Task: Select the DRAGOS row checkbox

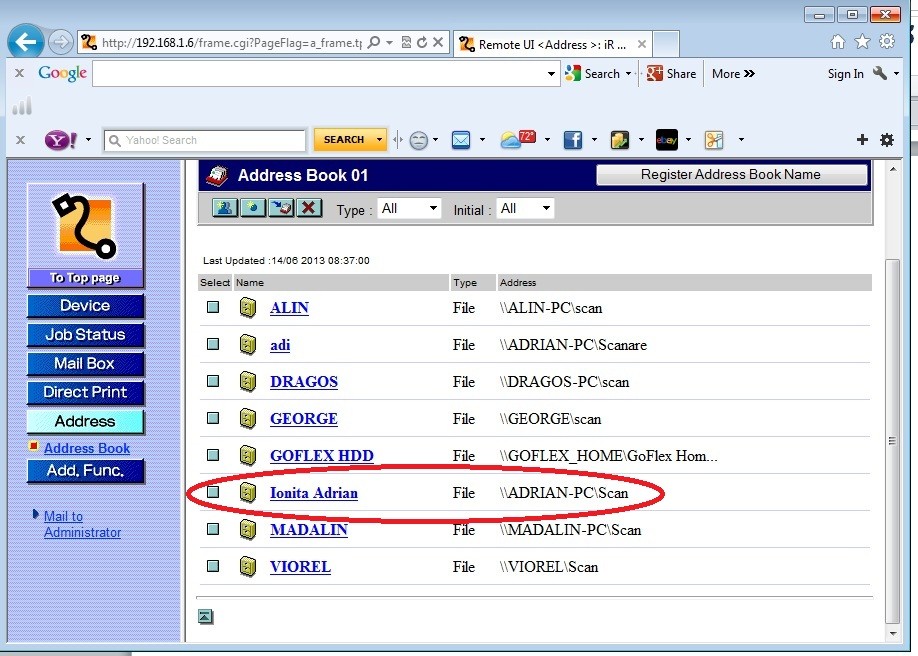Action: tap(213, 381)
